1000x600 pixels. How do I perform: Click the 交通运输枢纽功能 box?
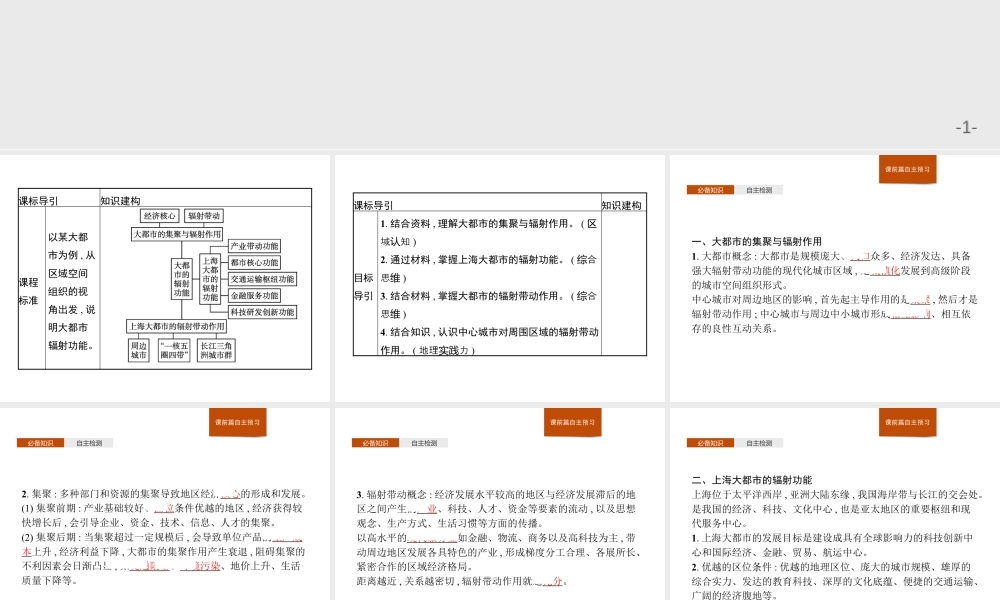tap(263, 279)
